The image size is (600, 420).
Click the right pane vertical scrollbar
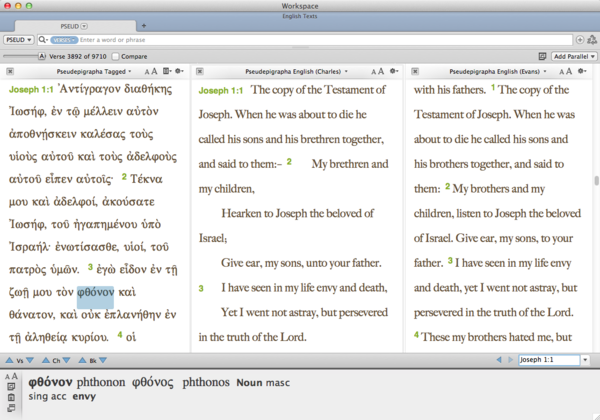click(x=596, y=180)
